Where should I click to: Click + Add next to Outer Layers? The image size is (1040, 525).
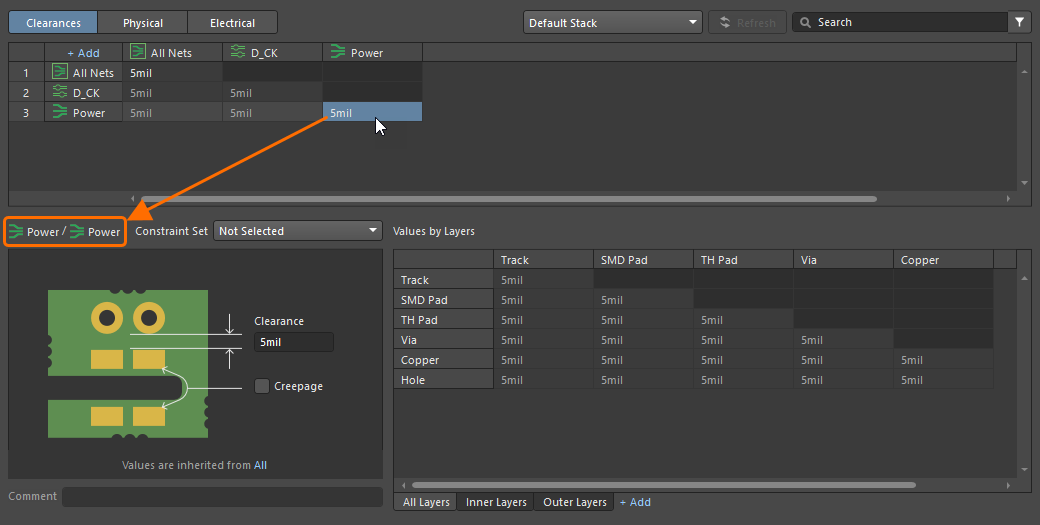[635, 502]
